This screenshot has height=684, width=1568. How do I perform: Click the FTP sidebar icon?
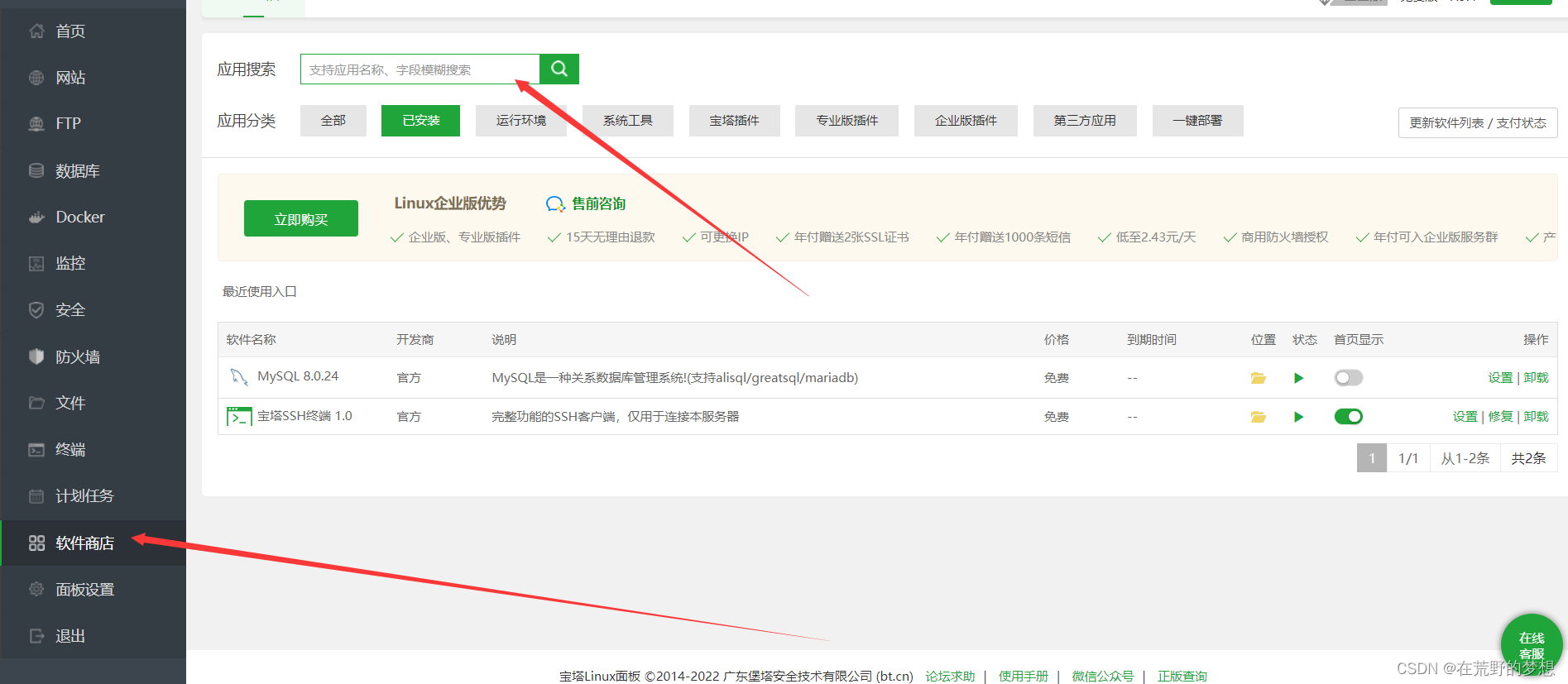pos(36,124)
